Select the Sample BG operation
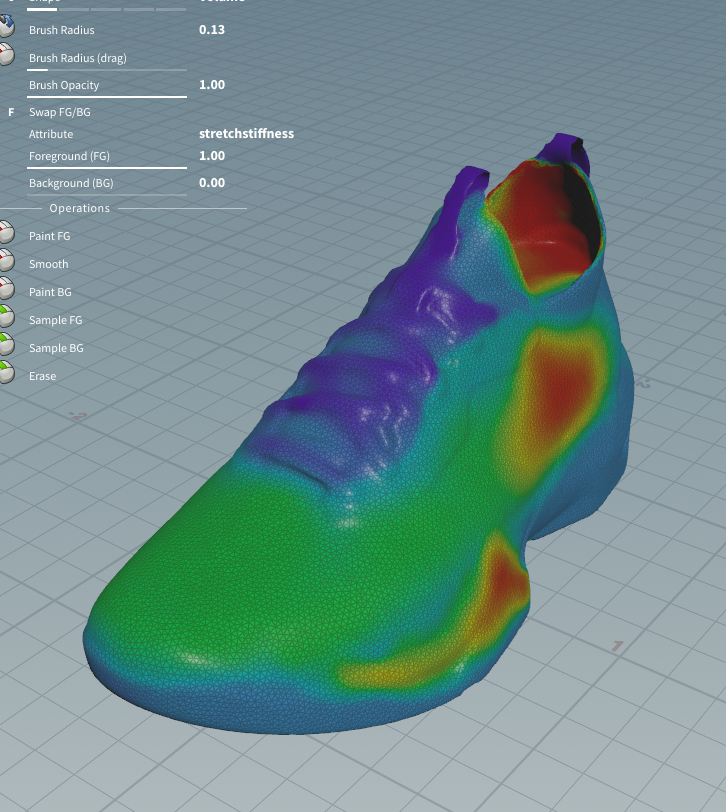Image resolution: width=726 pixels, height=812 pixels. pyautogui.click(x=56, y=348)
